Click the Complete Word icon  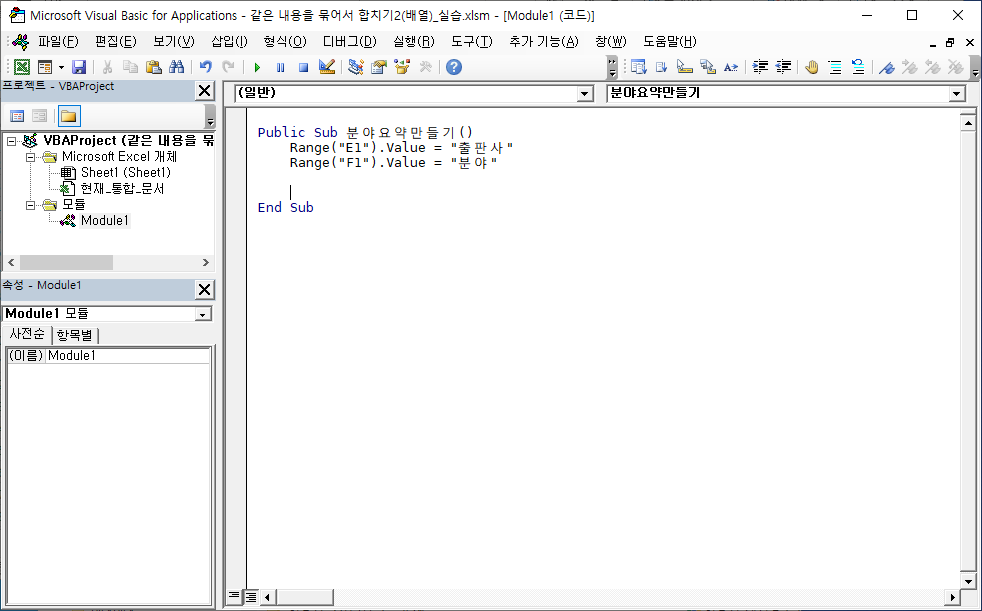731,67
